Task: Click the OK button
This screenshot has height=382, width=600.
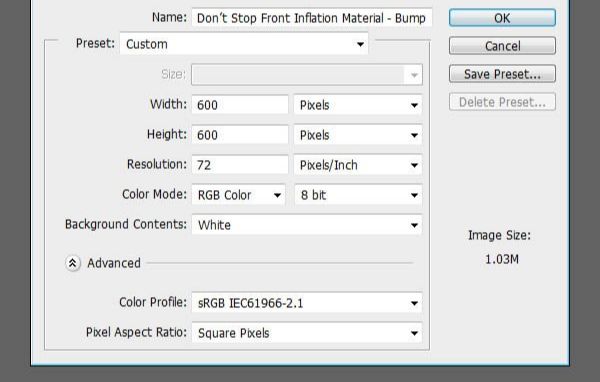Action: [502, 18]
